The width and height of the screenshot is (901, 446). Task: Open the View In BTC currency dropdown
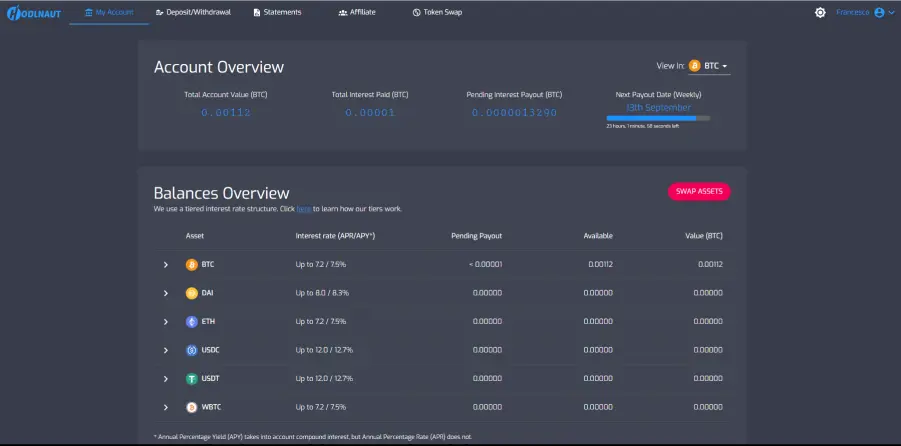click(x=709, y=66)
